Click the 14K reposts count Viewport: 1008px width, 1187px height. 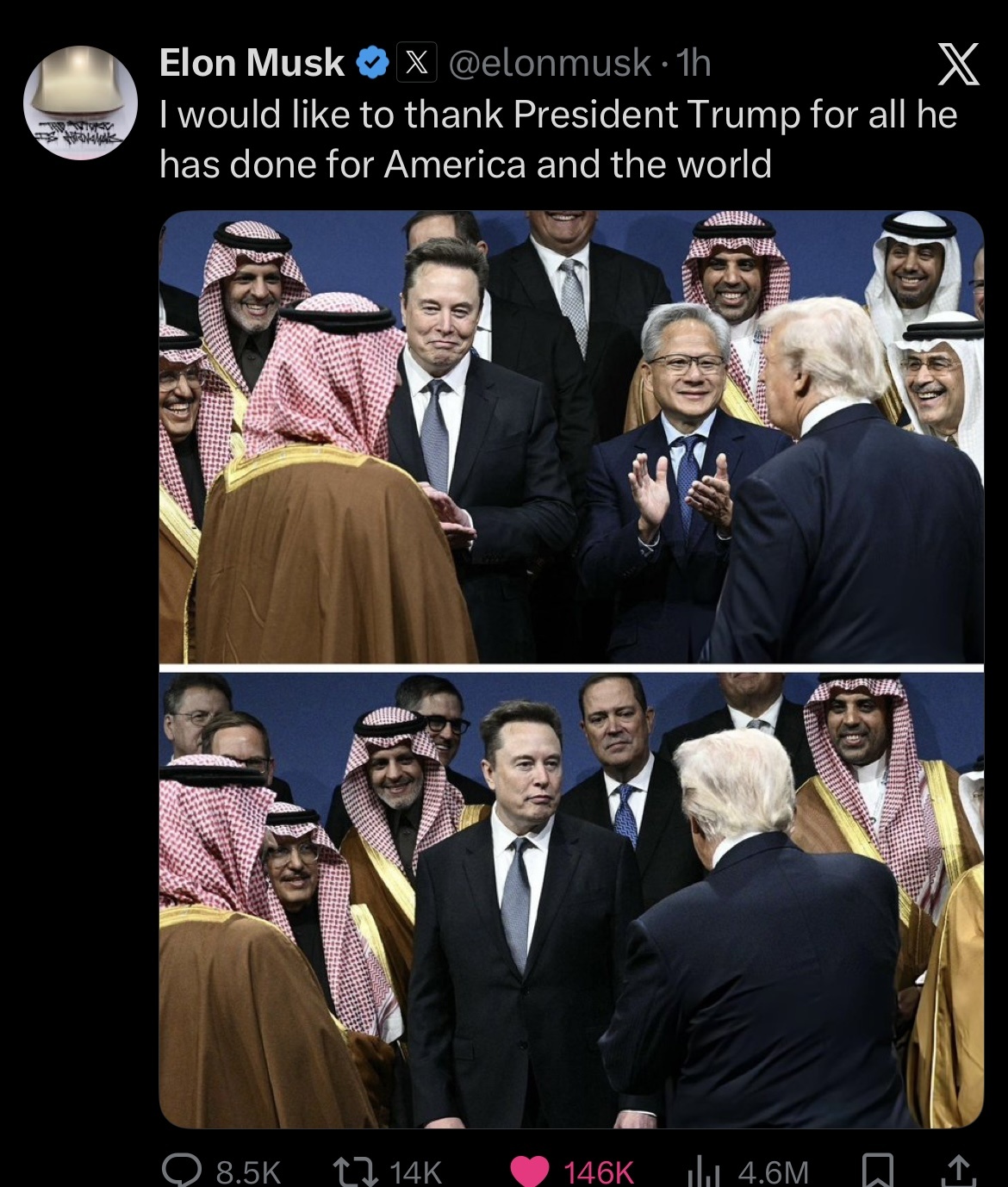point(415,1171)
